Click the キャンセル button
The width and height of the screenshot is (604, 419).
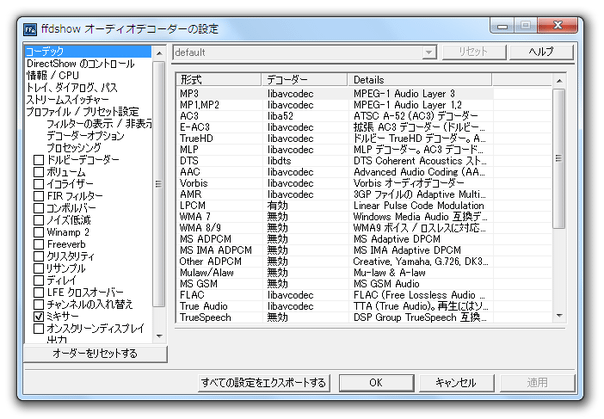456,383
